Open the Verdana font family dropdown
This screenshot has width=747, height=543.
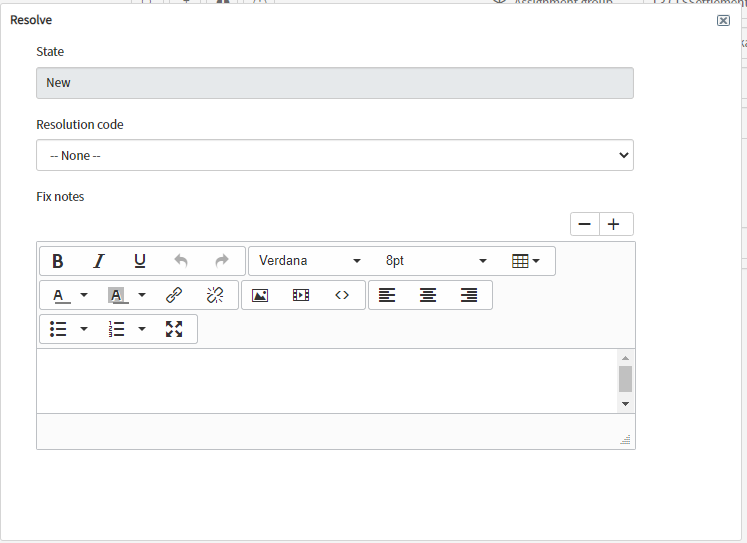[x=310, y=261]
